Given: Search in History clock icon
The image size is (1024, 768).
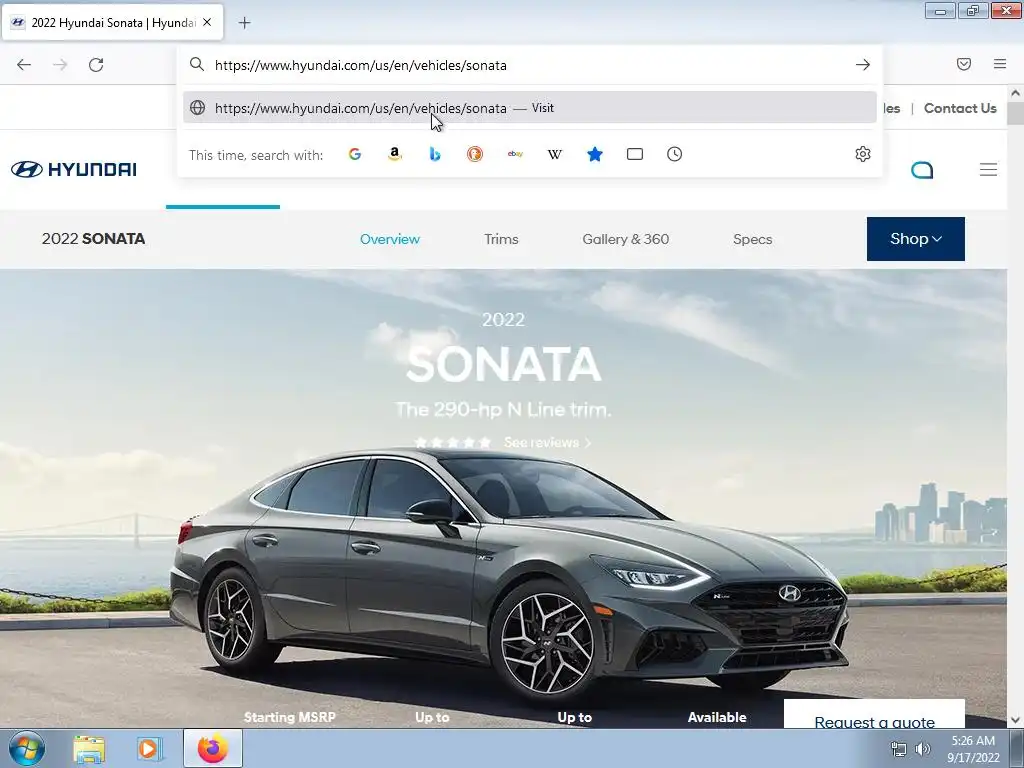Looking at the screenshot, I should 675,154.
